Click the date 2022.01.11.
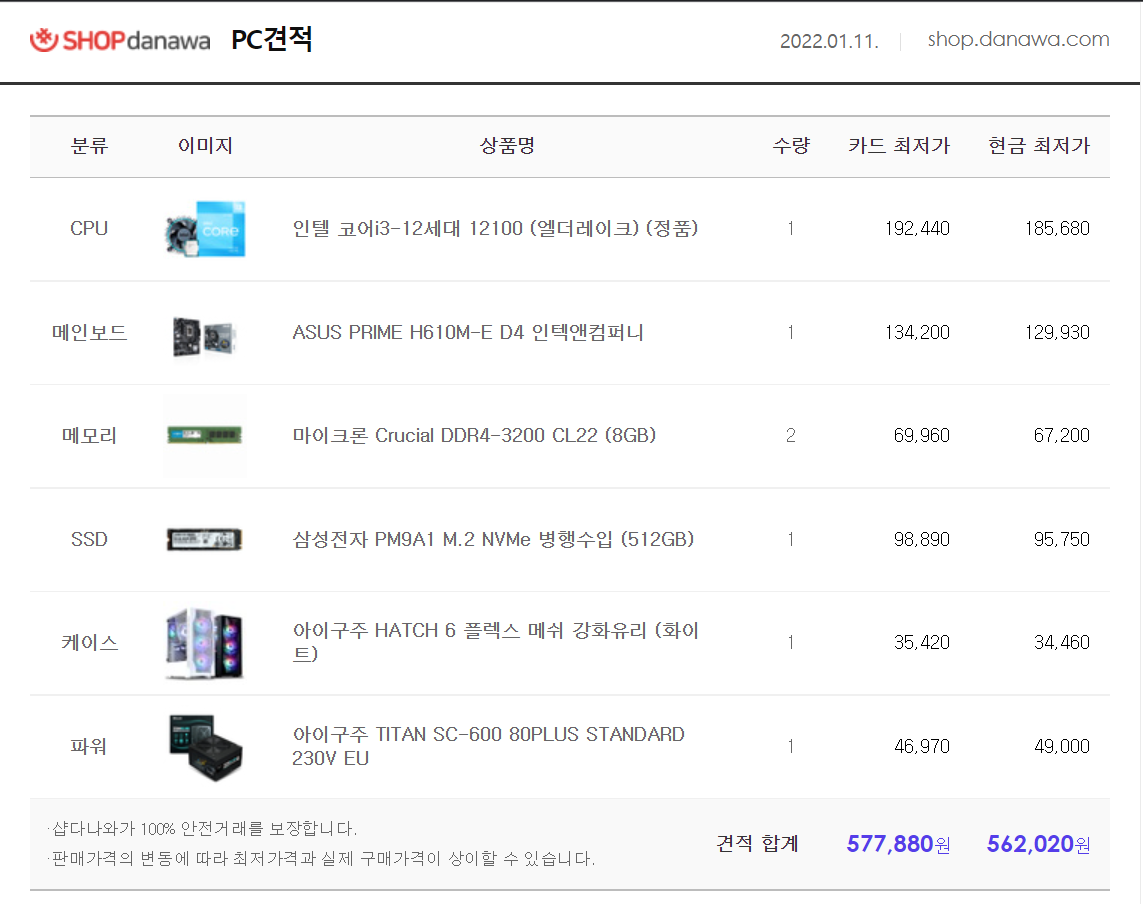Viewport: 1143px width, 904px height. (x=830, y=41)
